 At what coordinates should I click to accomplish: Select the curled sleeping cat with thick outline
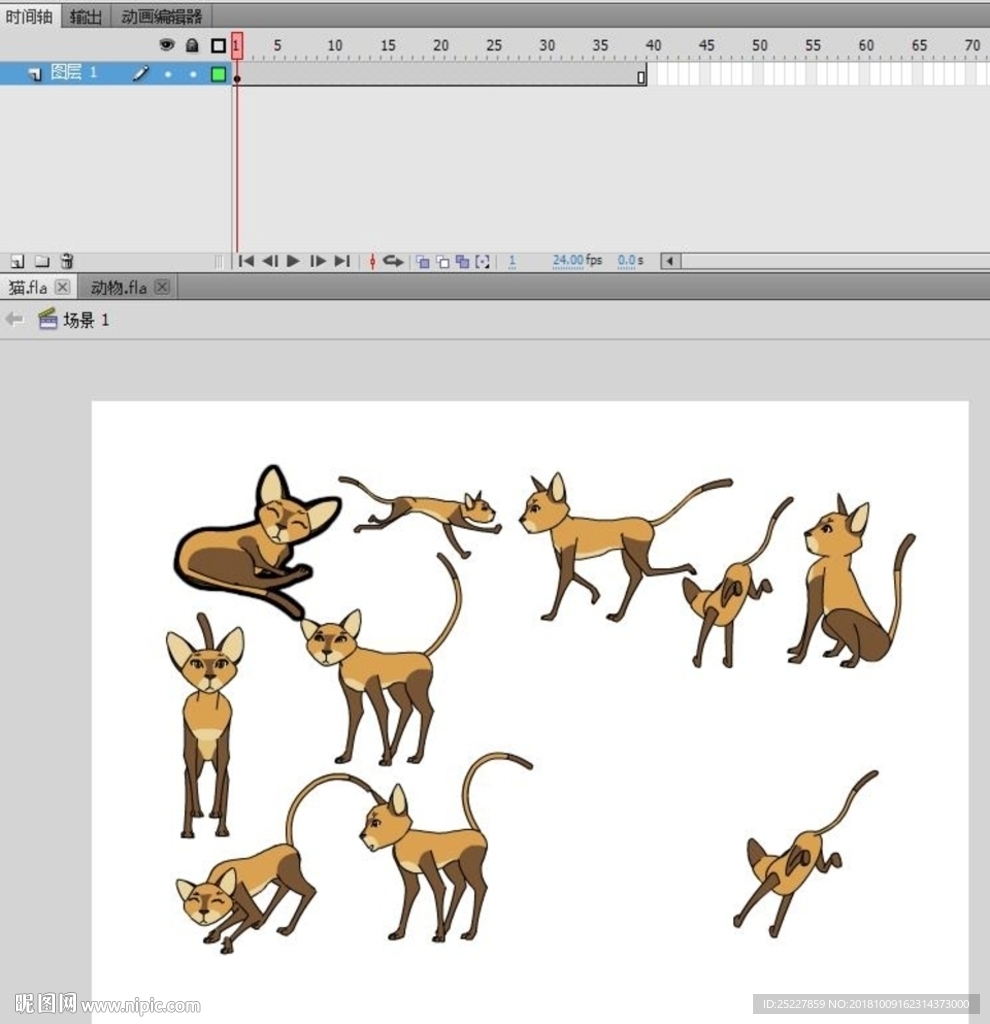coord(257,543)
